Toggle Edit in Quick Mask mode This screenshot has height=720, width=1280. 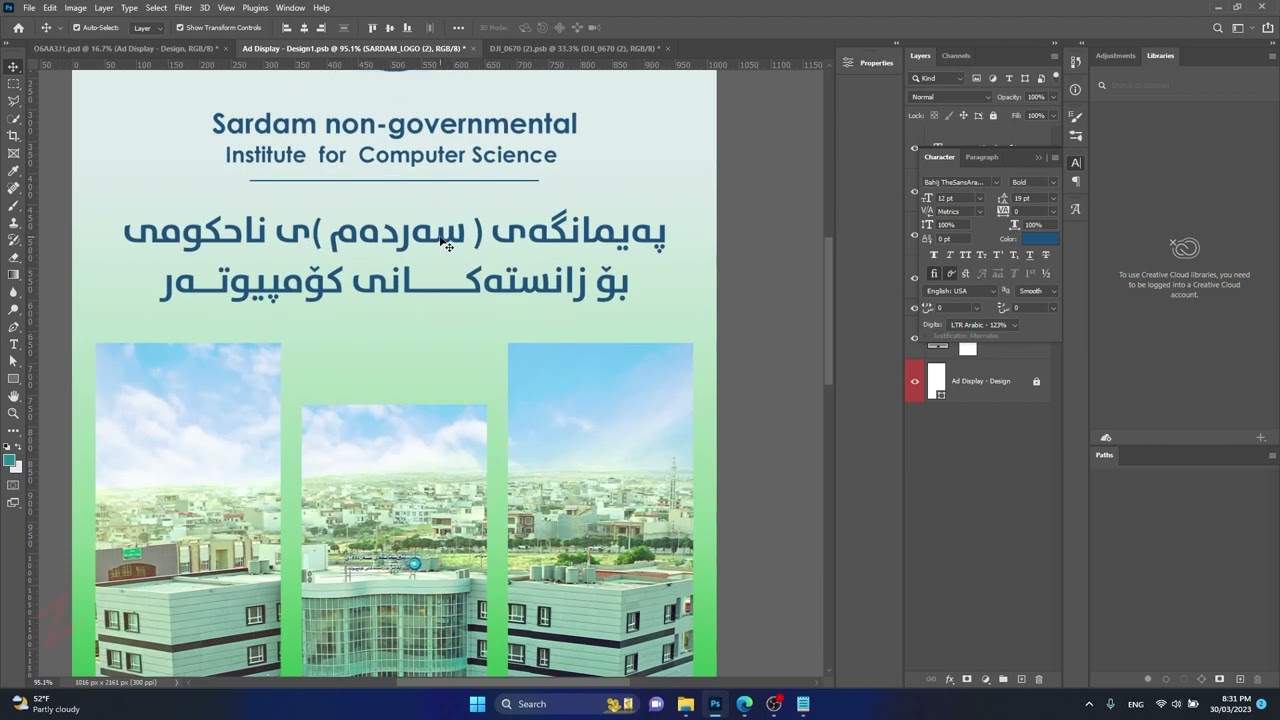13,485
